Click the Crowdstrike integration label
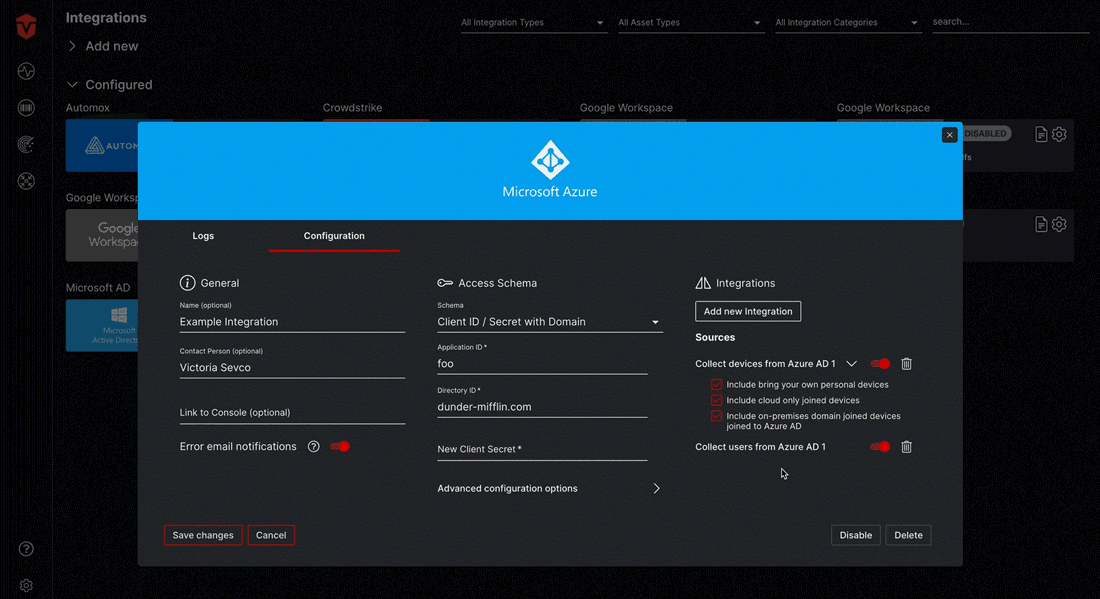1100x599 pixels. (352, 108)
